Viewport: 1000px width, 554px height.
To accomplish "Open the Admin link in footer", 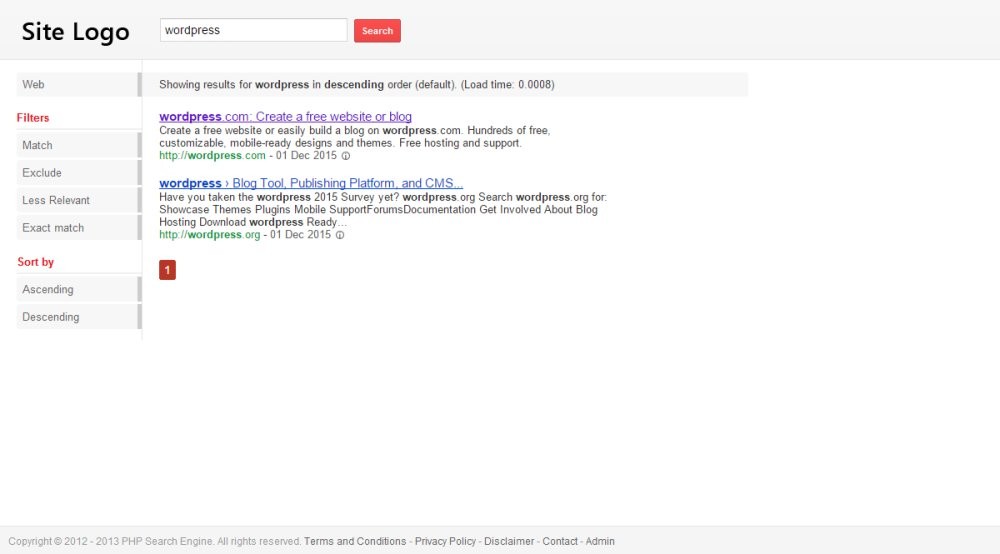I will (600, 541).
